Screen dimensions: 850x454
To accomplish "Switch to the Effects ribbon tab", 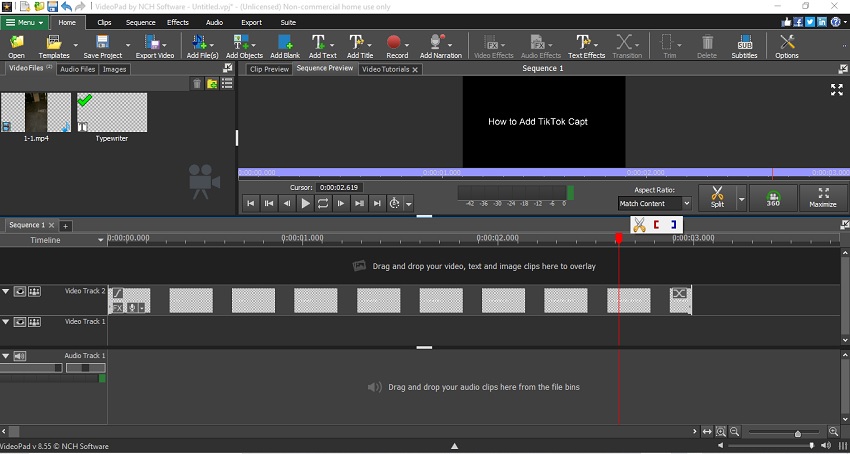I will tap(178, 22).
